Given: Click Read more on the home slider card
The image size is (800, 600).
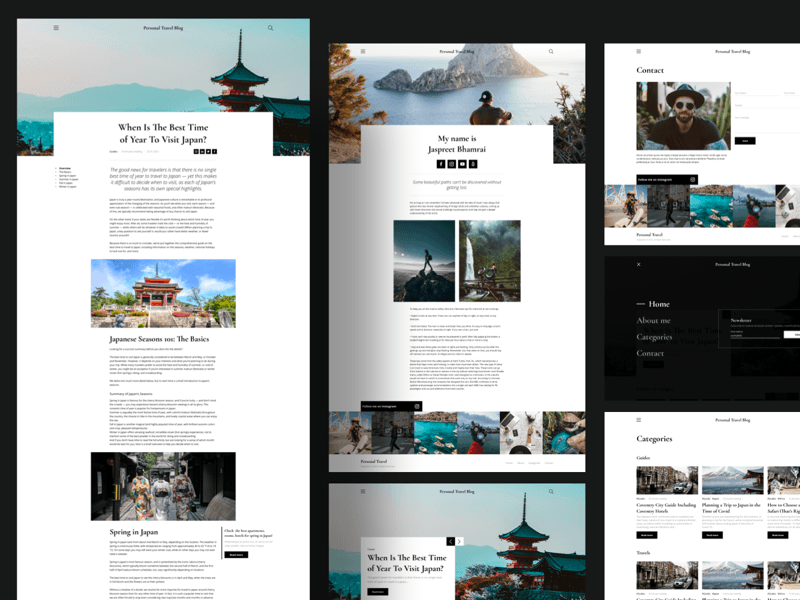Looking at the screenshot, I should tap(378, 592).
